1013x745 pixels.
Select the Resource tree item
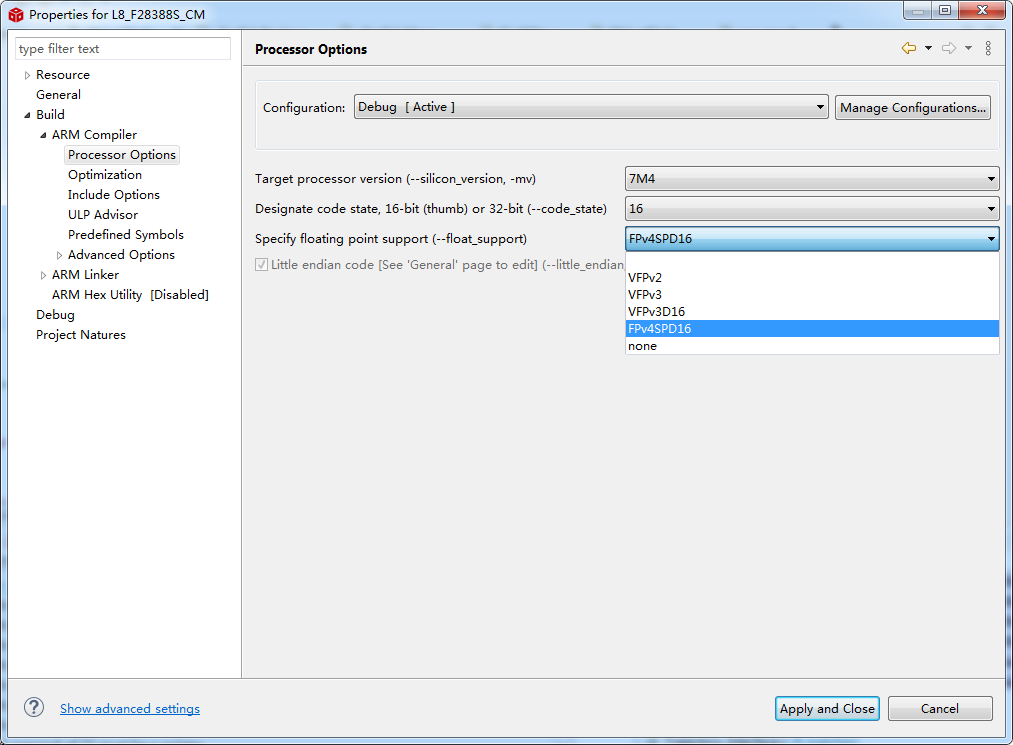63,75
